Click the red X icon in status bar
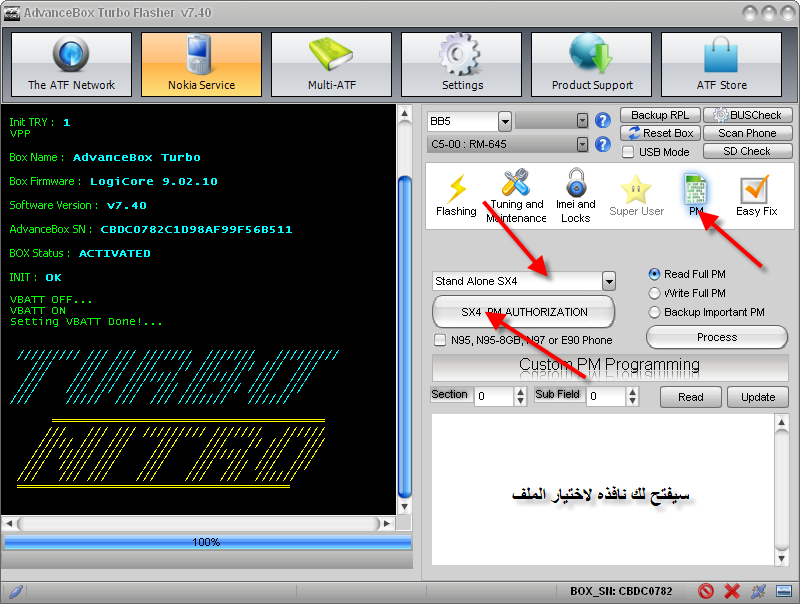 (x=732, y=591)
